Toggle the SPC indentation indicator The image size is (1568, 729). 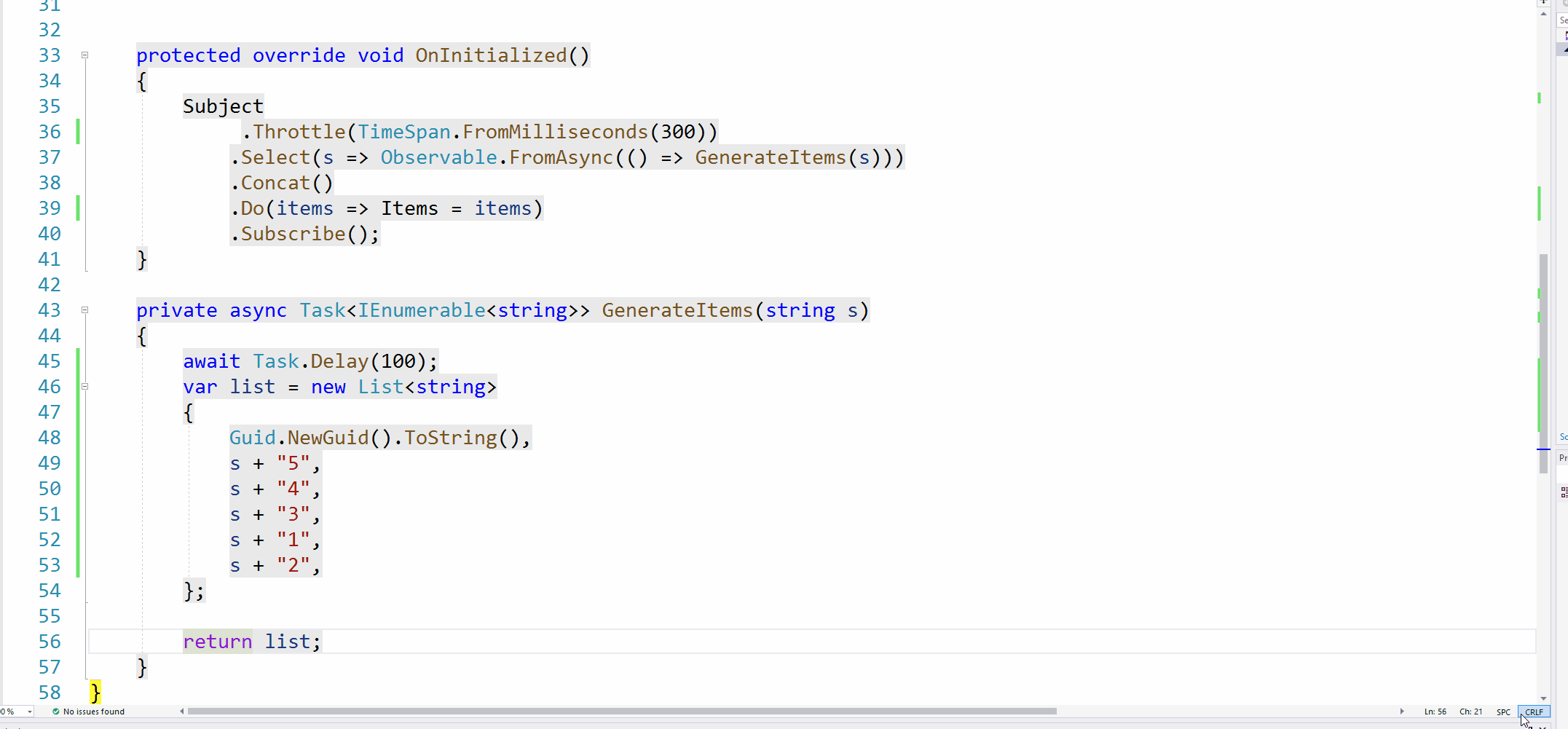(x=1503, y=712)
